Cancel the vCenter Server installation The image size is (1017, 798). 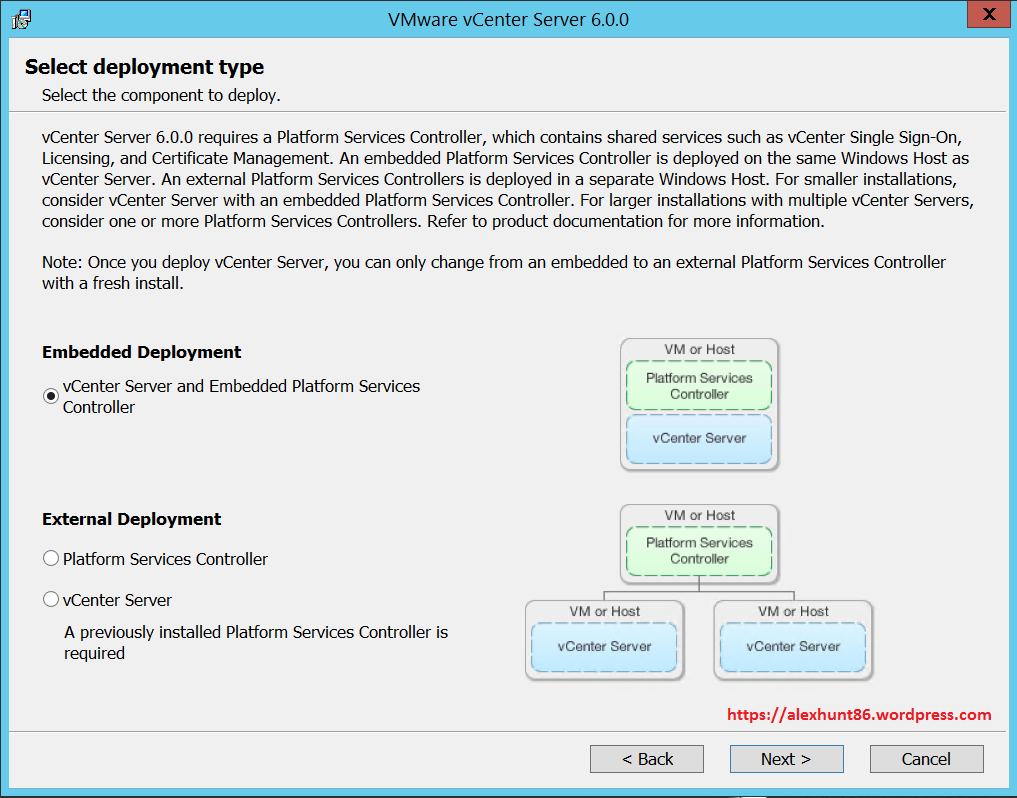click(x=926, y=759)
